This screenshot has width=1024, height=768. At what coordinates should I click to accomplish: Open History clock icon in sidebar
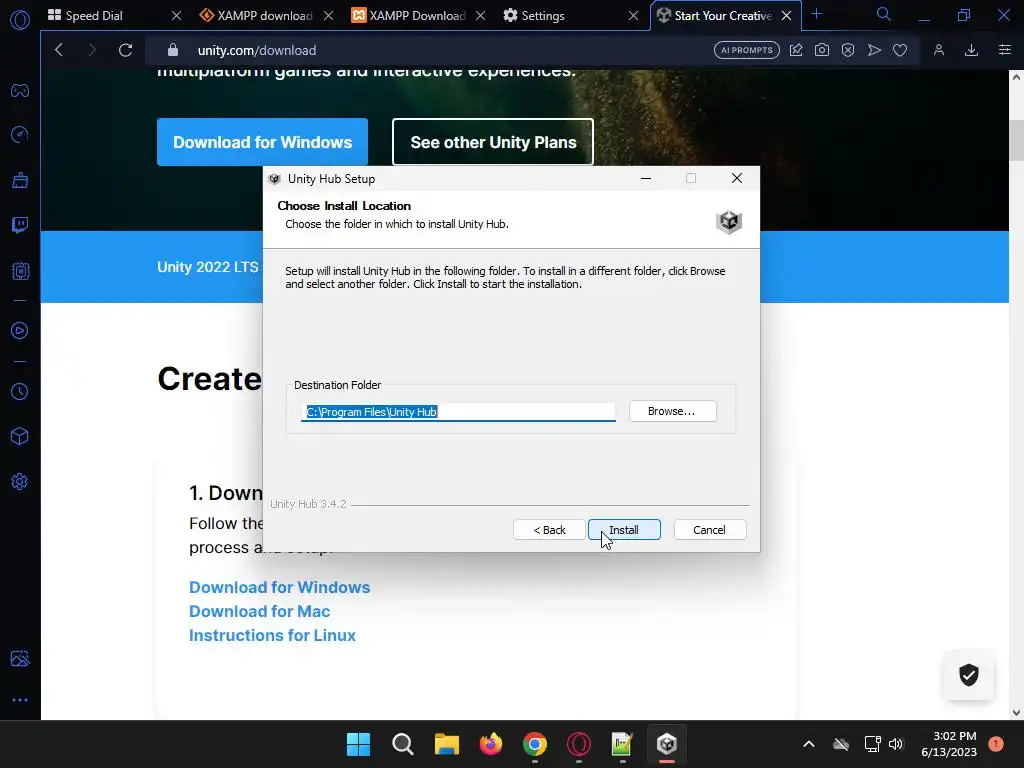[20, 391]
